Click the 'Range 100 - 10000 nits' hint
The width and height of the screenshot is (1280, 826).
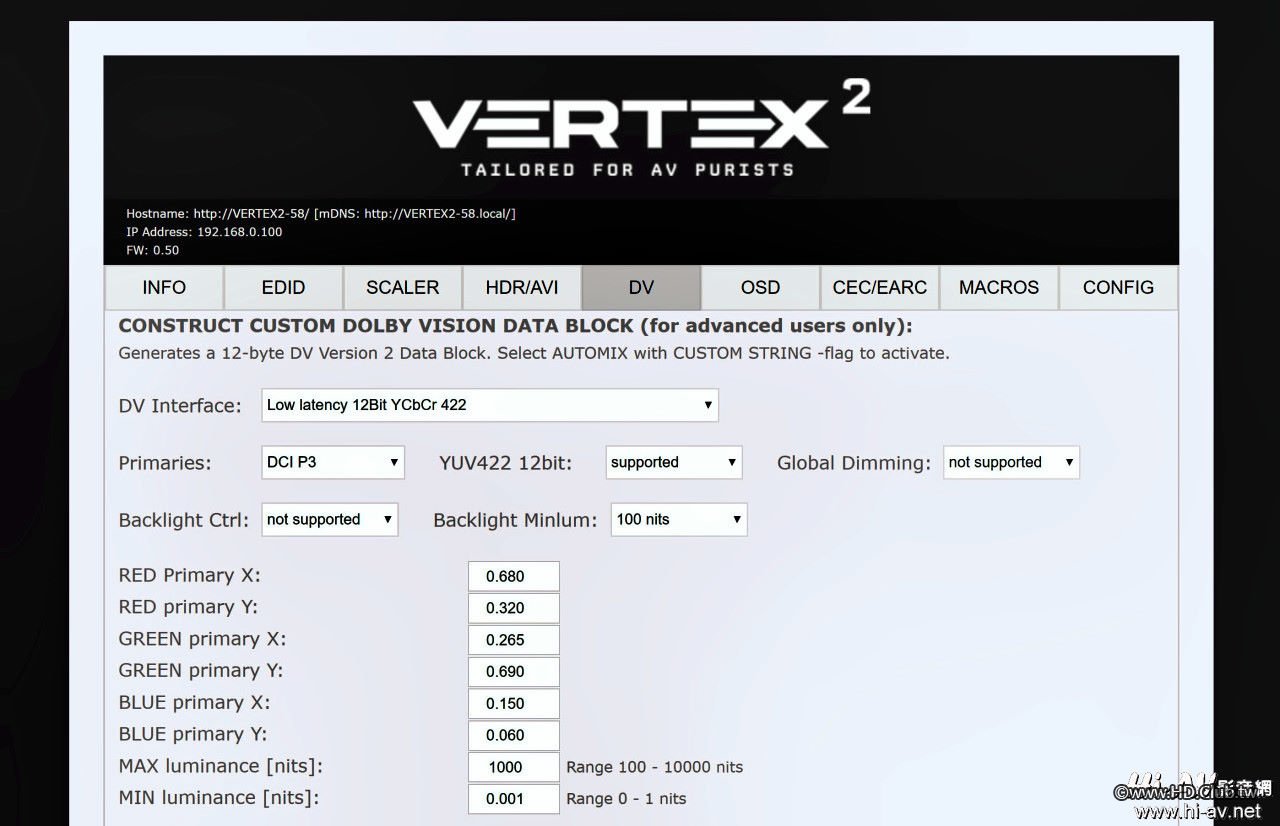click(655, 767)
